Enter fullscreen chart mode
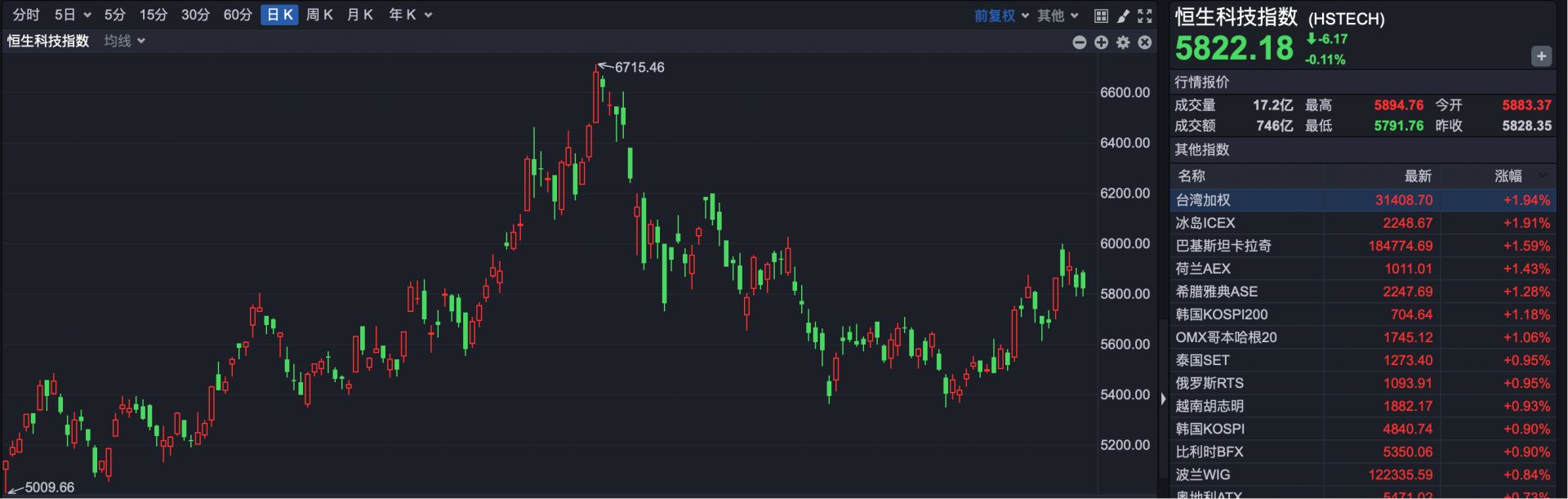The width and height of the screenshot is (1568, 499). 1145,16
